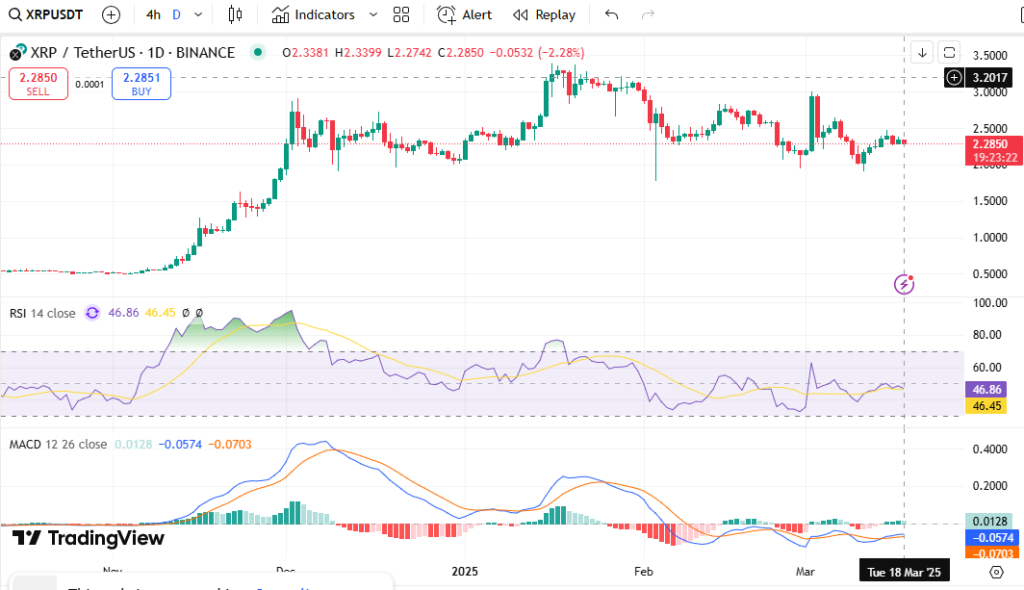
Task: Click the red 2.2850 current price label
Action: click(x=994, y=150)
